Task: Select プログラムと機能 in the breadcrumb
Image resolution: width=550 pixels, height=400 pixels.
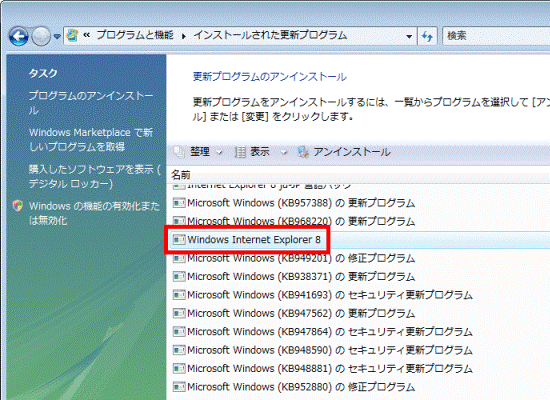Action: (x=135, y=35)
